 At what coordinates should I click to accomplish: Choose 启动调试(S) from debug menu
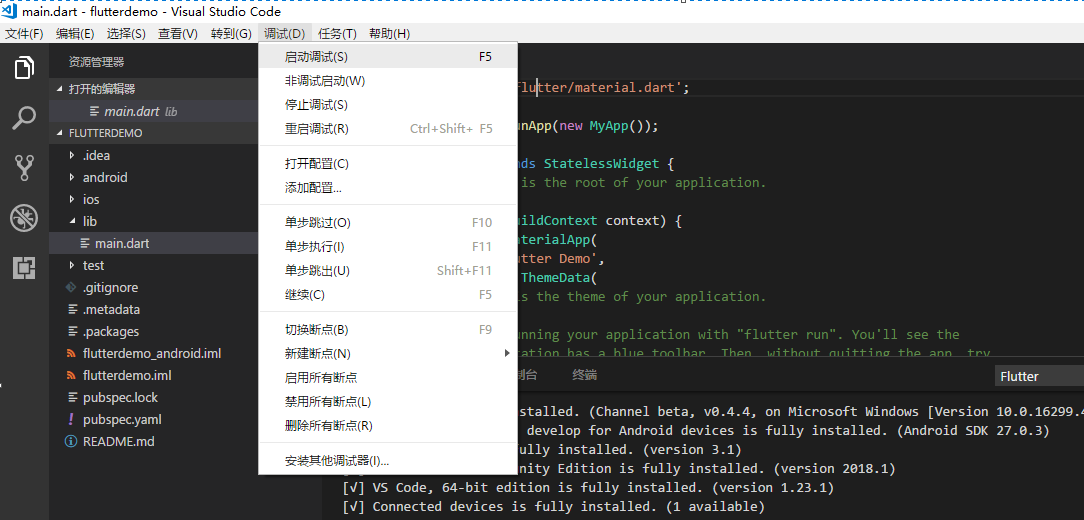point(388,57)
